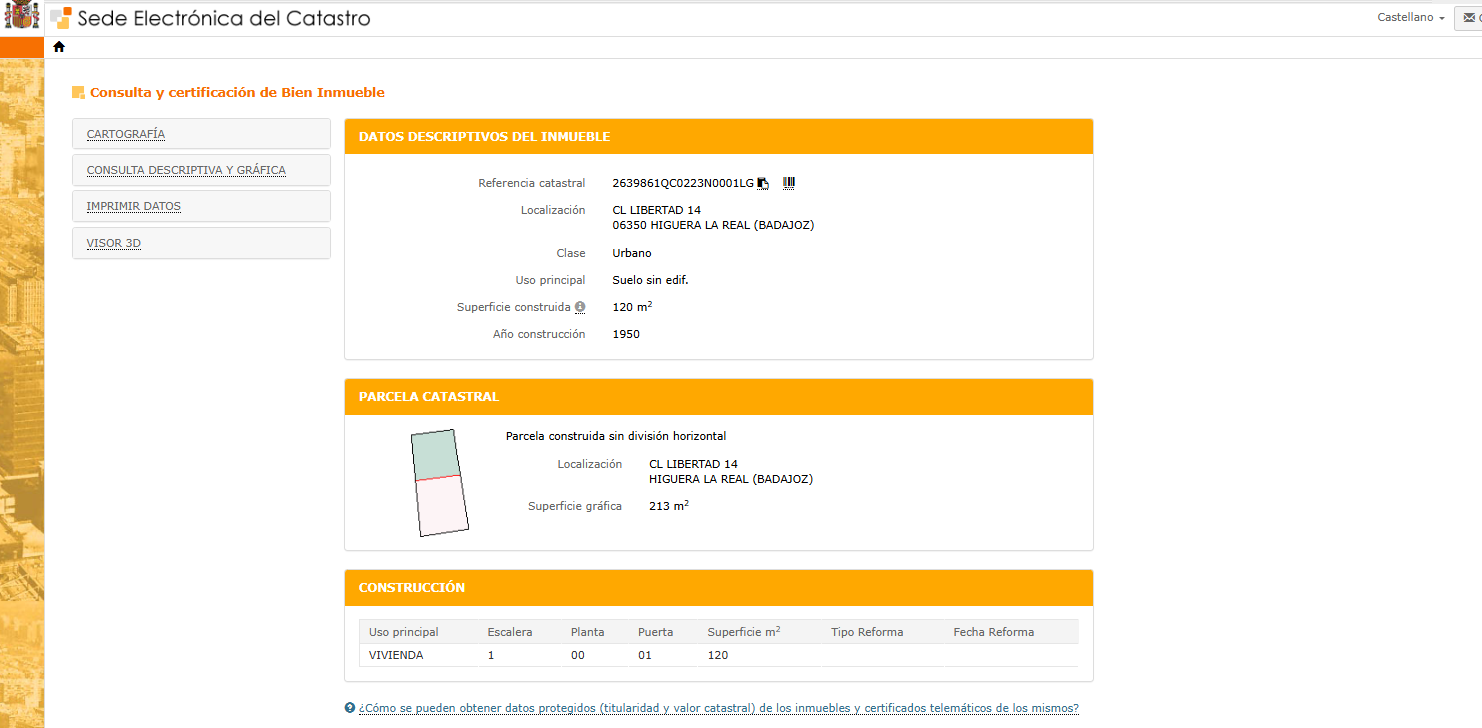The image size is (1482, 728).
Task: Select the green upper parcel section
Action: coord(435,455)
